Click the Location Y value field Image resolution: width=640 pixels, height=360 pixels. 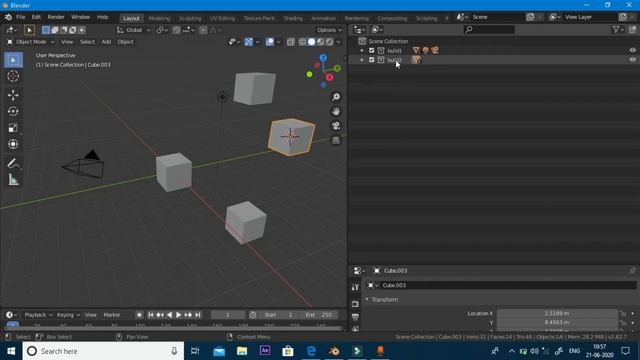pos(557,322)
